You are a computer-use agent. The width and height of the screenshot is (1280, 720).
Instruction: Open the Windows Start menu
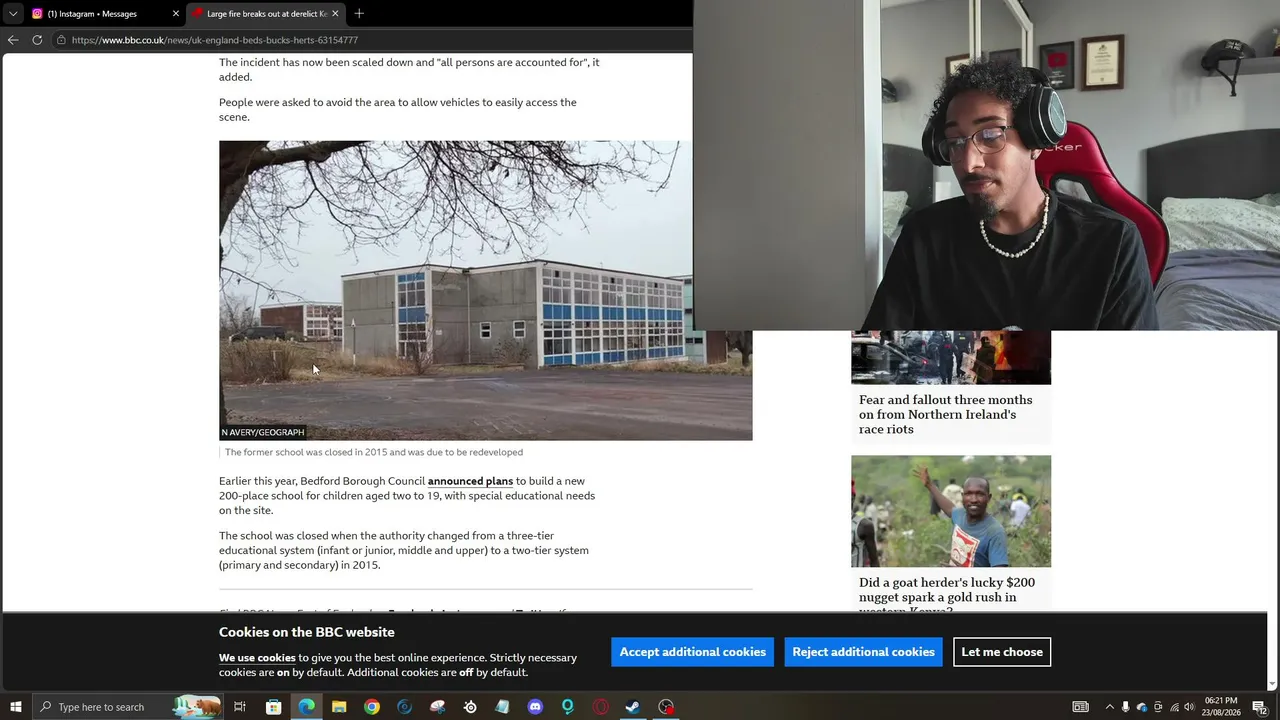coord(16,707)
